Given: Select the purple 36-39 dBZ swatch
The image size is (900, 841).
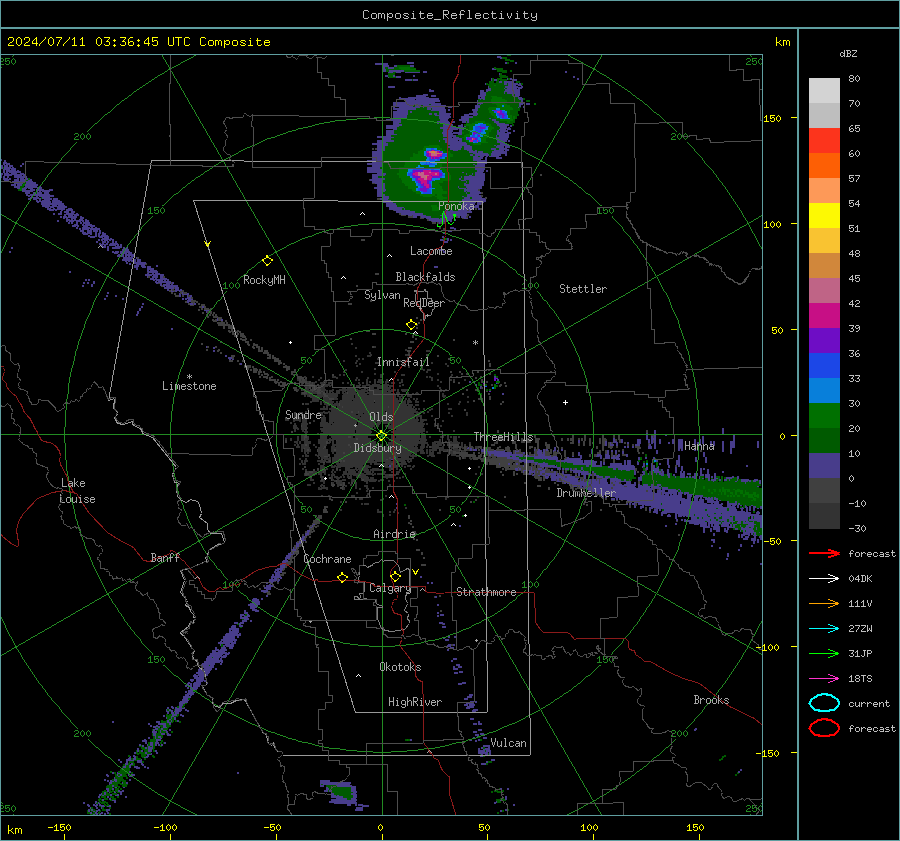Looking at the screenshot, I should click(x=824, y=340).
